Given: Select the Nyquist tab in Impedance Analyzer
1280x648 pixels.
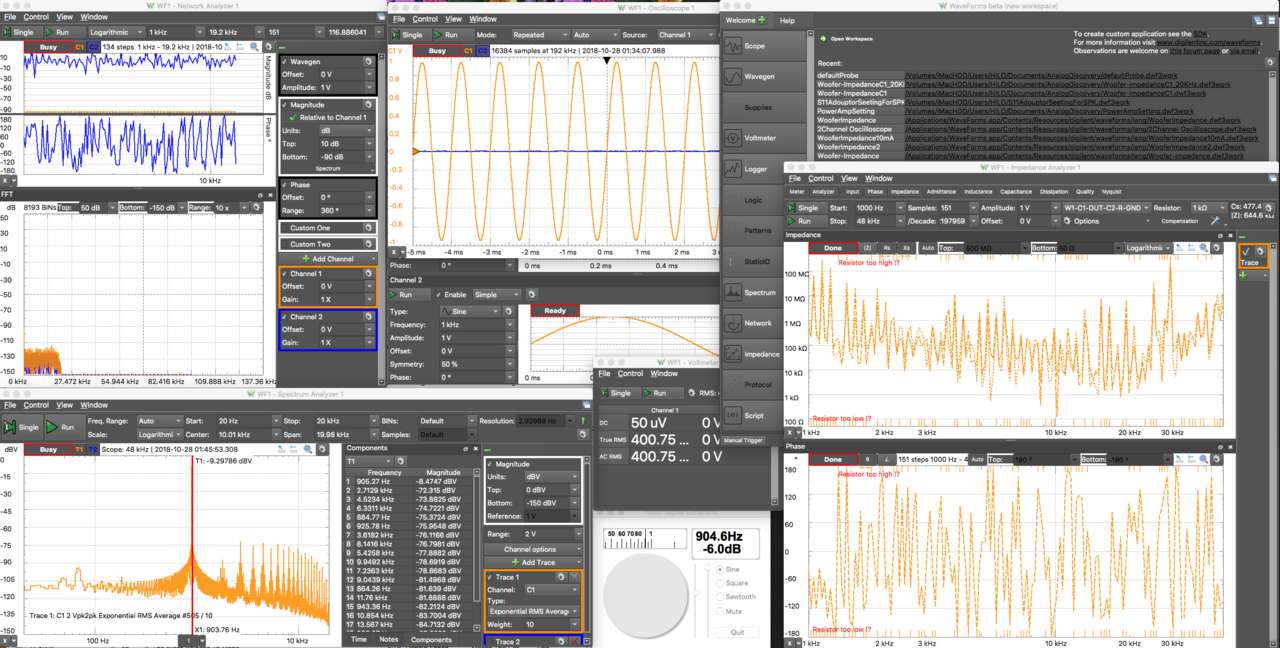Looking at the screenshot, I should (1110, 191).
